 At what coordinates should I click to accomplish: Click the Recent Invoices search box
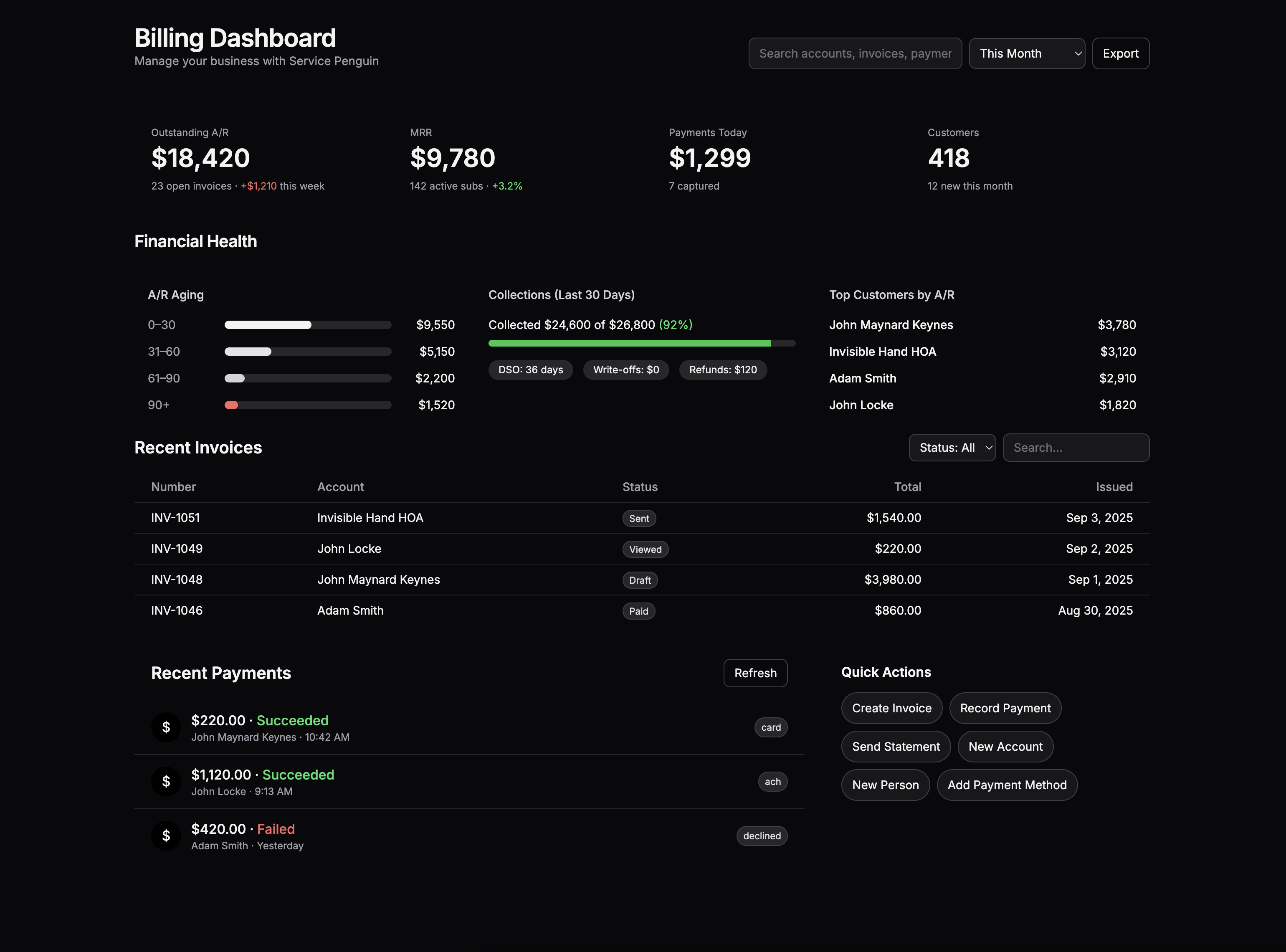click(1075, 448)
